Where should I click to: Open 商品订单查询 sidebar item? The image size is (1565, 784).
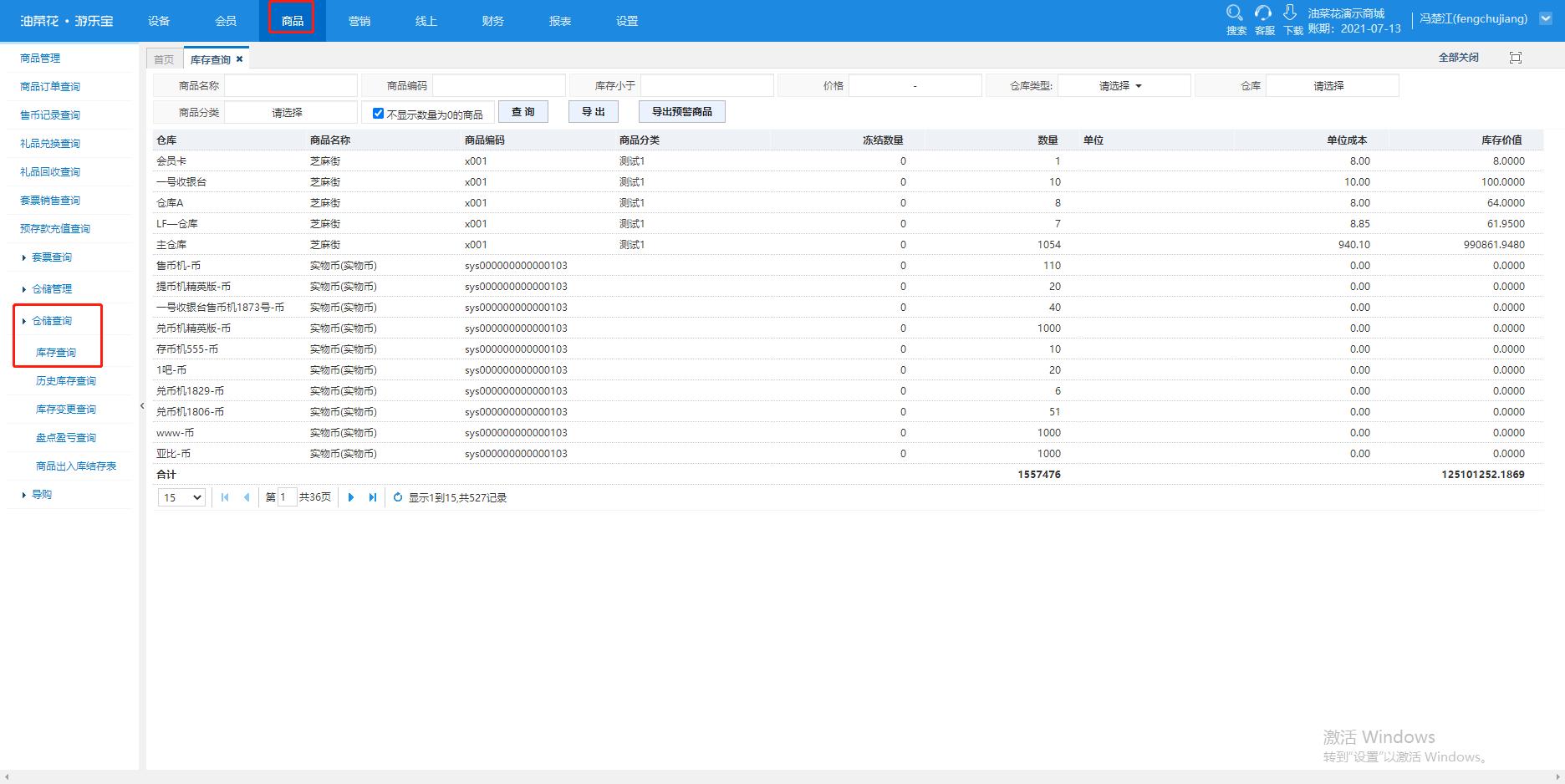click(x=50, y=87)
